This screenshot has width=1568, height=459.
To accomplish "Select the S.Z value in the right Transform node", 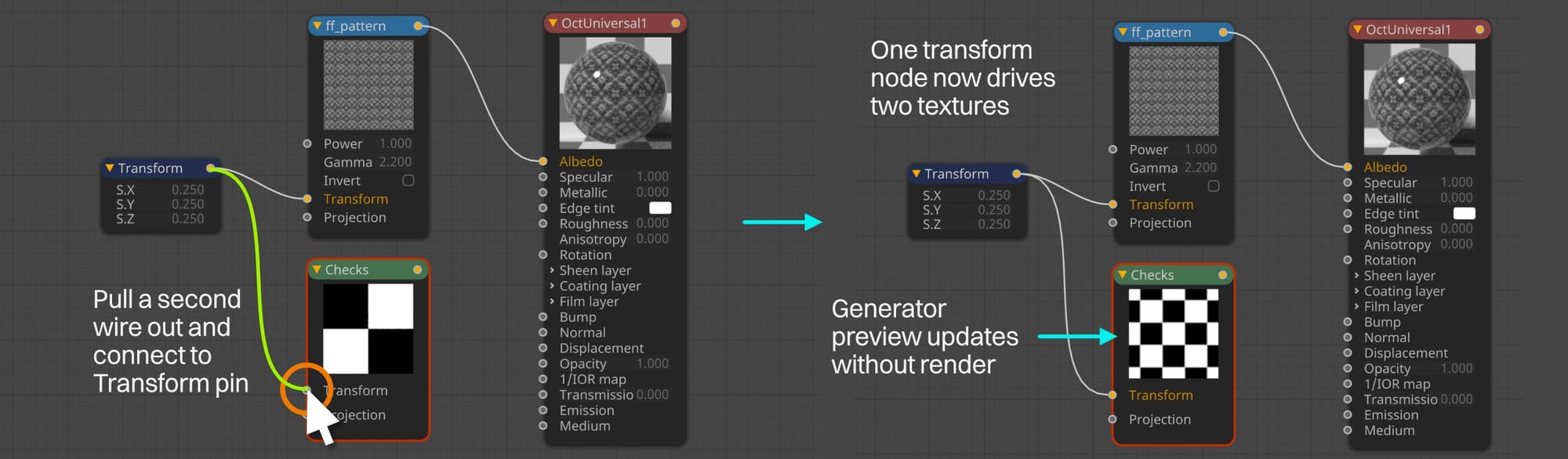I will (993, 224).
